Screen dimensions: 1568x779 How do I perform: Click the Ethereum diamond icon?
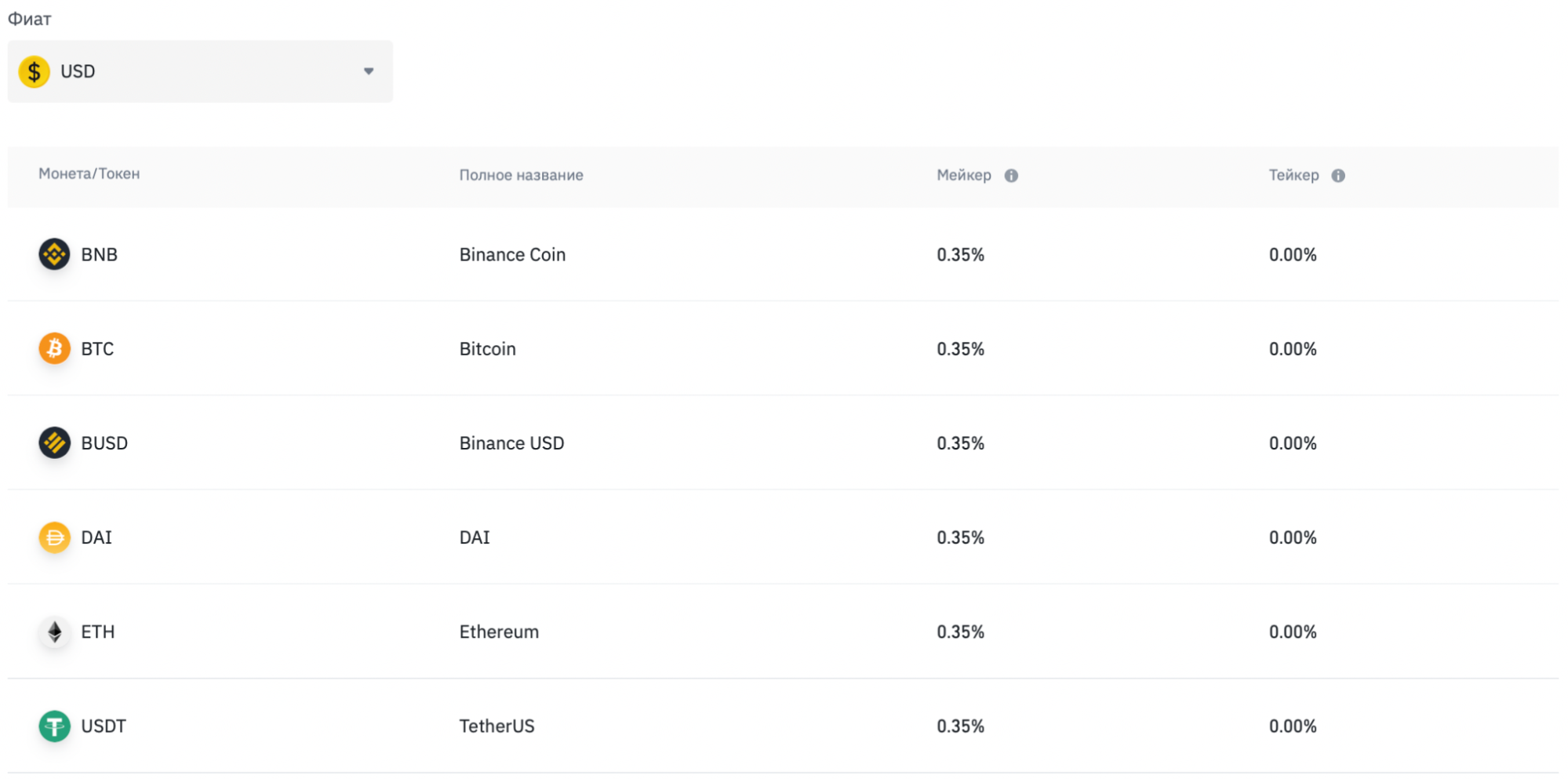point(54,632)
